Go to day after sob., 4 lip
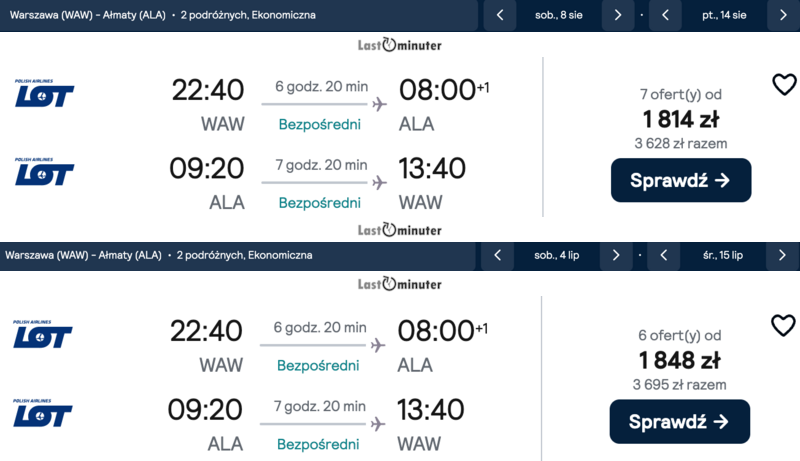The image size is (800, 461). click(x=617, y=255)
